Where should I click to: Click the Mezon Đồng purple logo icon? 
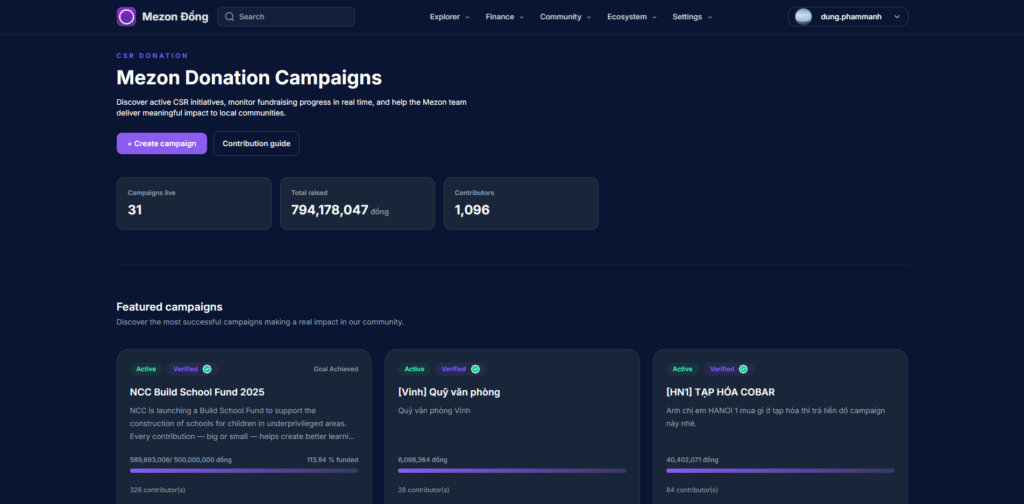(x=126, y=17)
